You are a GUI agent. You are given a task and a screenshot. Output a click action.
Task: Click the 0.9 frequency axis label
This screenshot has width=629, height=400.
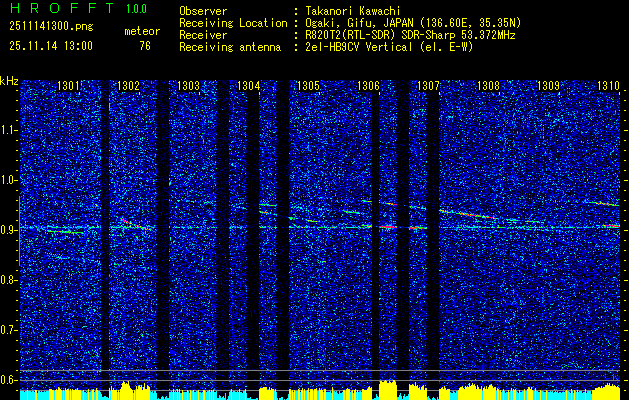pyautogui.click(x=9, y=230)
